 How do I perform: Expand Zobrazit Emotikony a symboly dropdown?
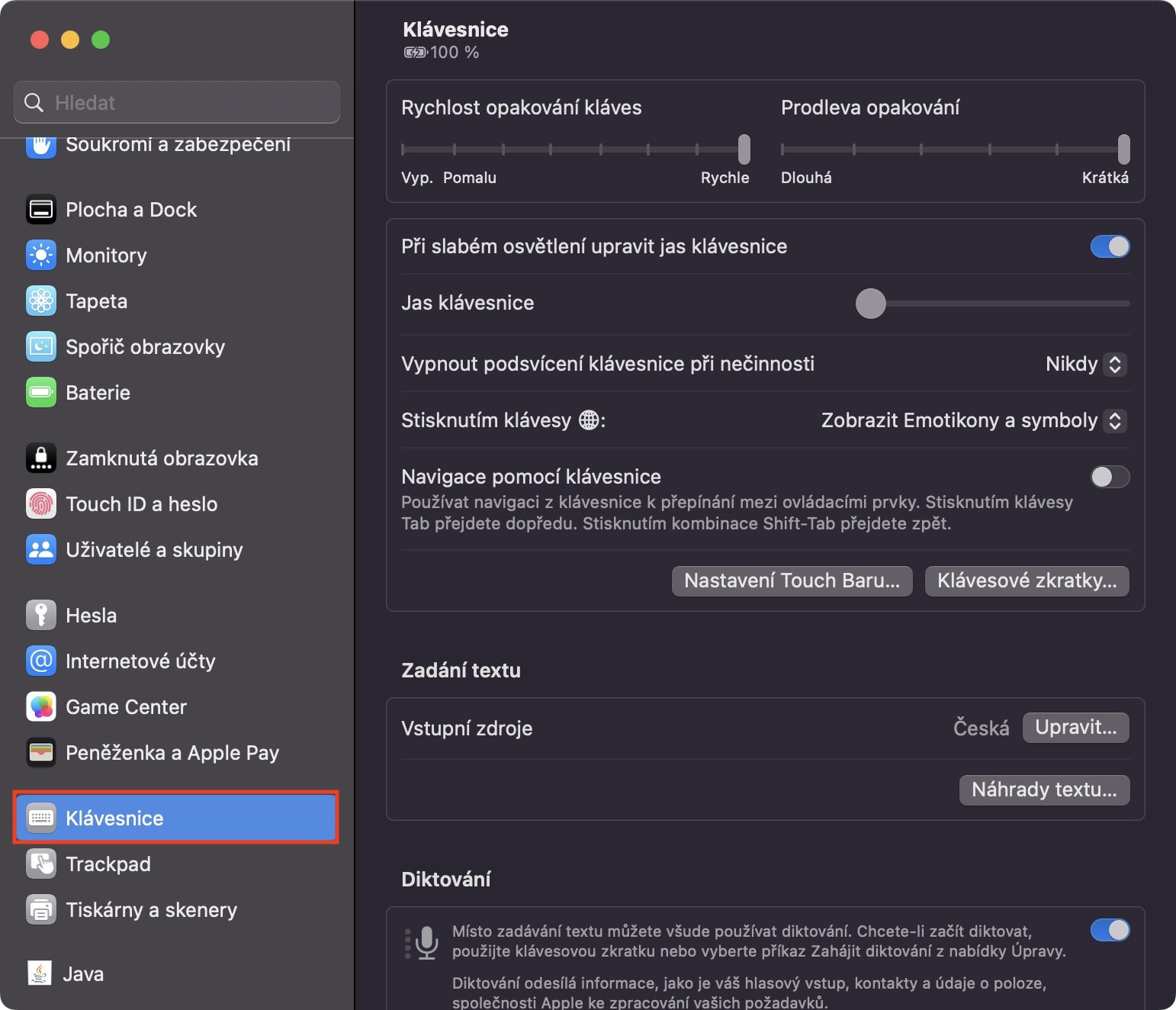[x=973, y=420]
